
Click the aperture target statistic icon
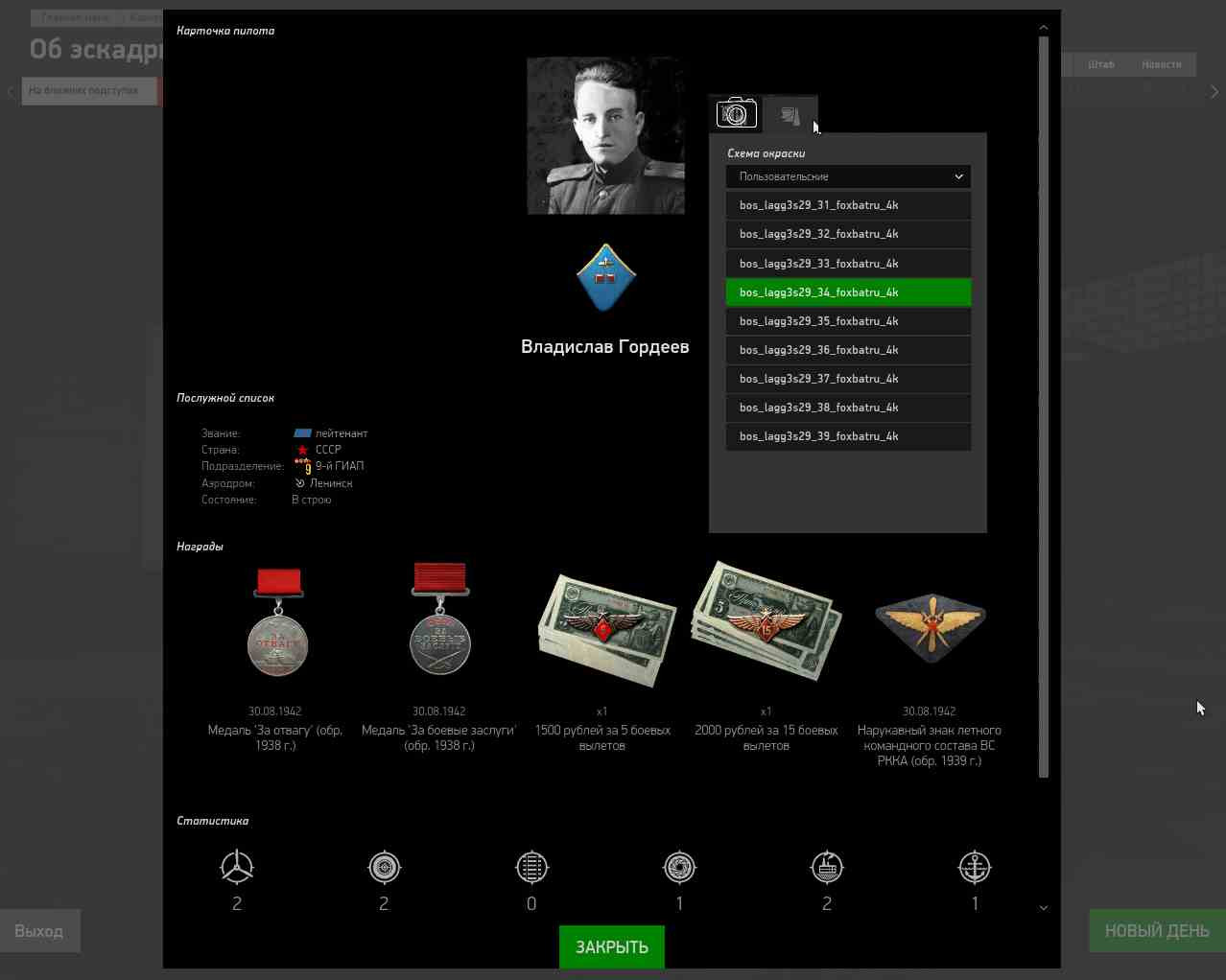[679, 867]
